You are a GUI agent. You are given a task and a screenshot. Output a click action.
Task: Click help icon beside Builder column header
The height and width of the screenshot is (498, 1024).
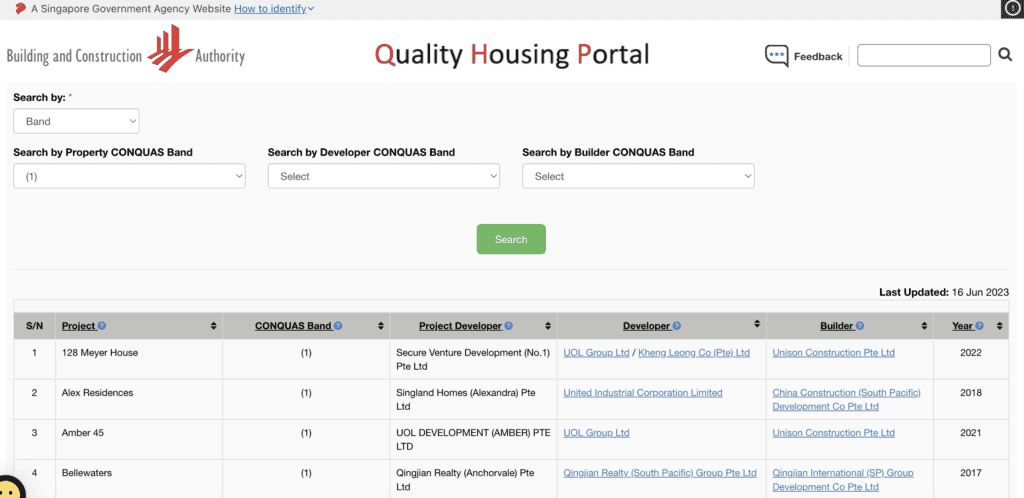click(x=860, y=326)
